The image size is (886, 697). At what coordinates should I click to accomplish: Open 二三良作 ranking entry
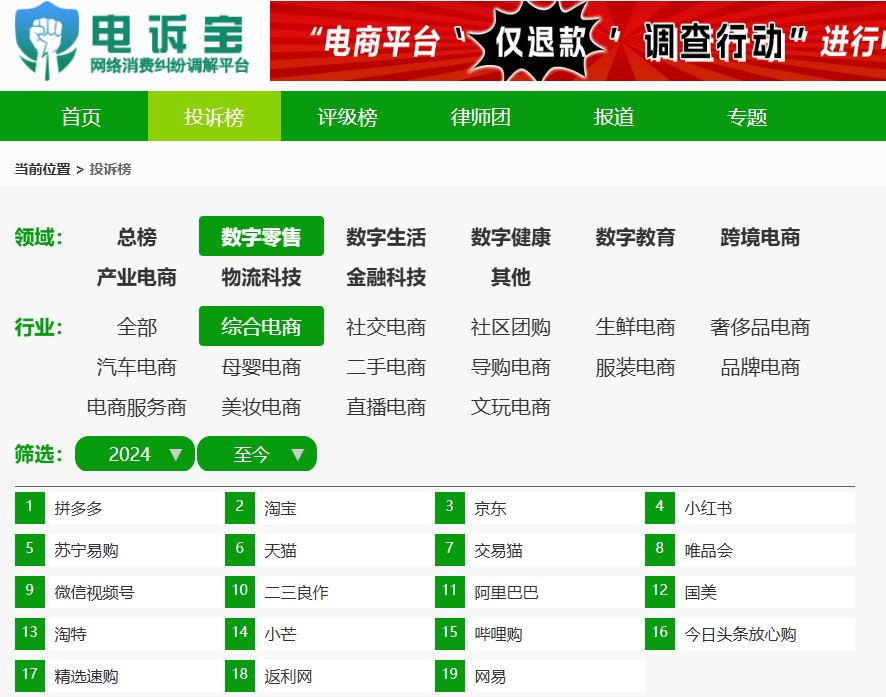[330, 592]
